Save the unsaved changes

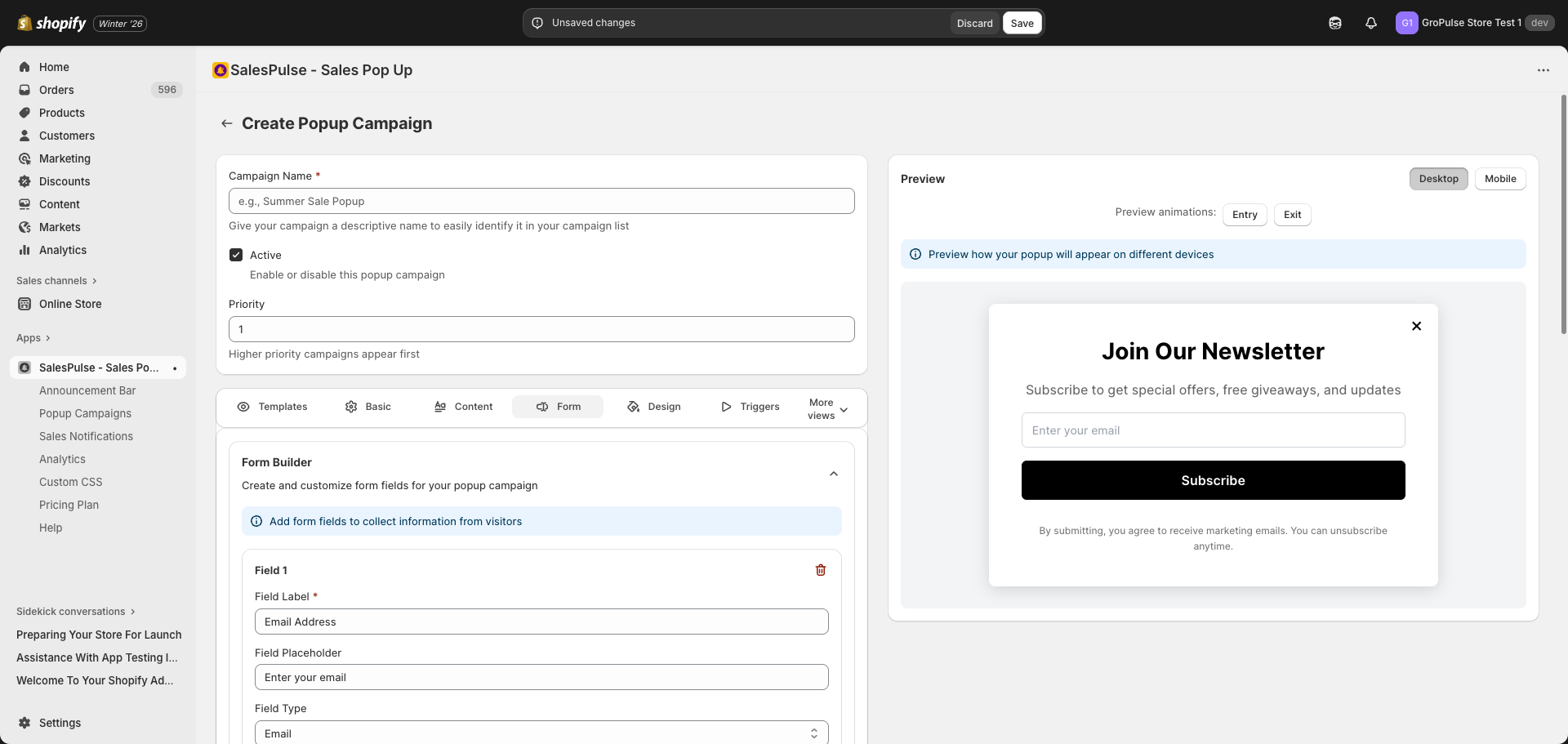tap(1022, 23)
